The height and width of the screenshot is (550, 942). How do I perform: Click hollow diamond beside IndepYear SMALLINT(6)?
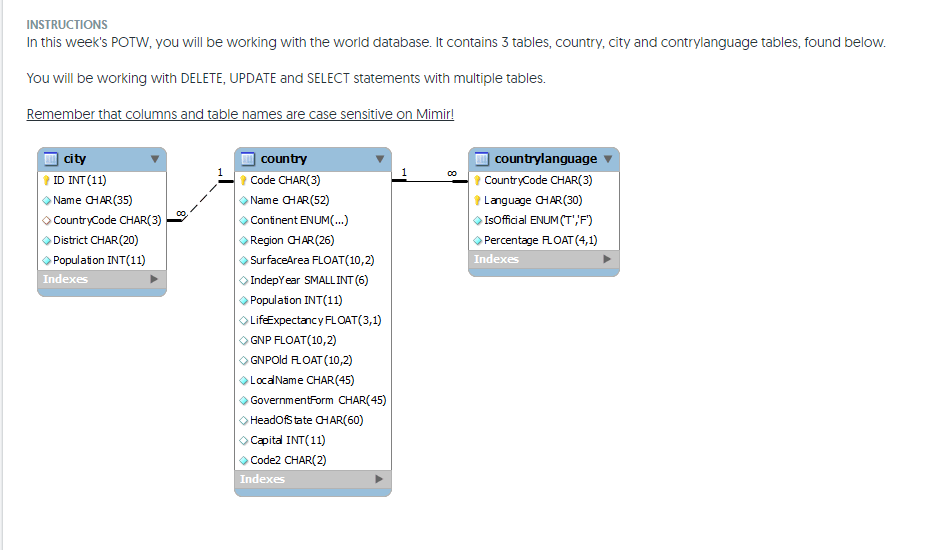(x=243, y=281)
